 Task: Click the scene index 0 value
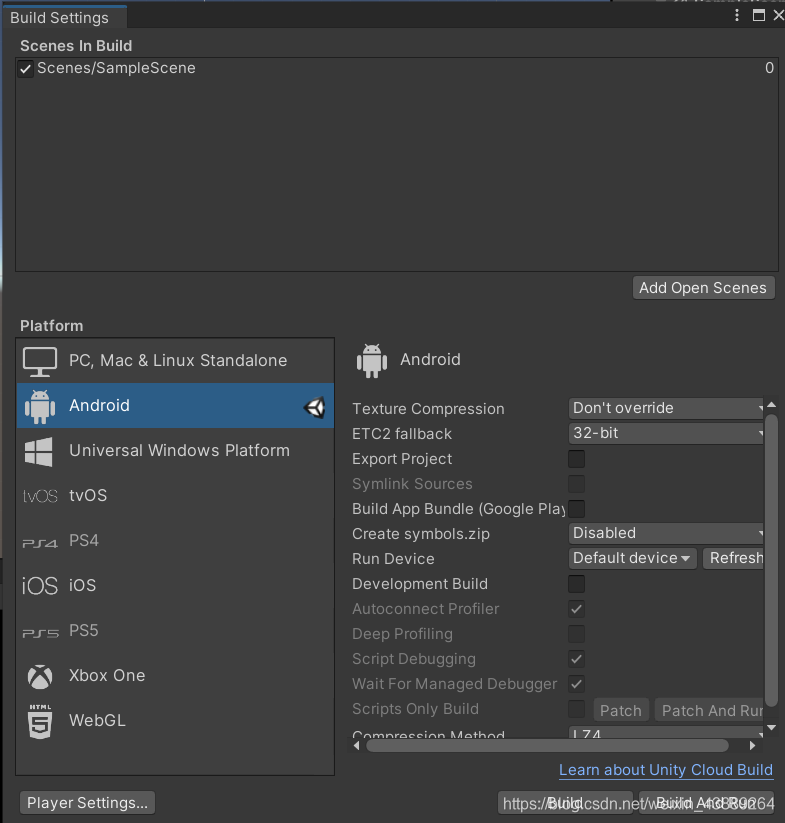pos(769,68)
